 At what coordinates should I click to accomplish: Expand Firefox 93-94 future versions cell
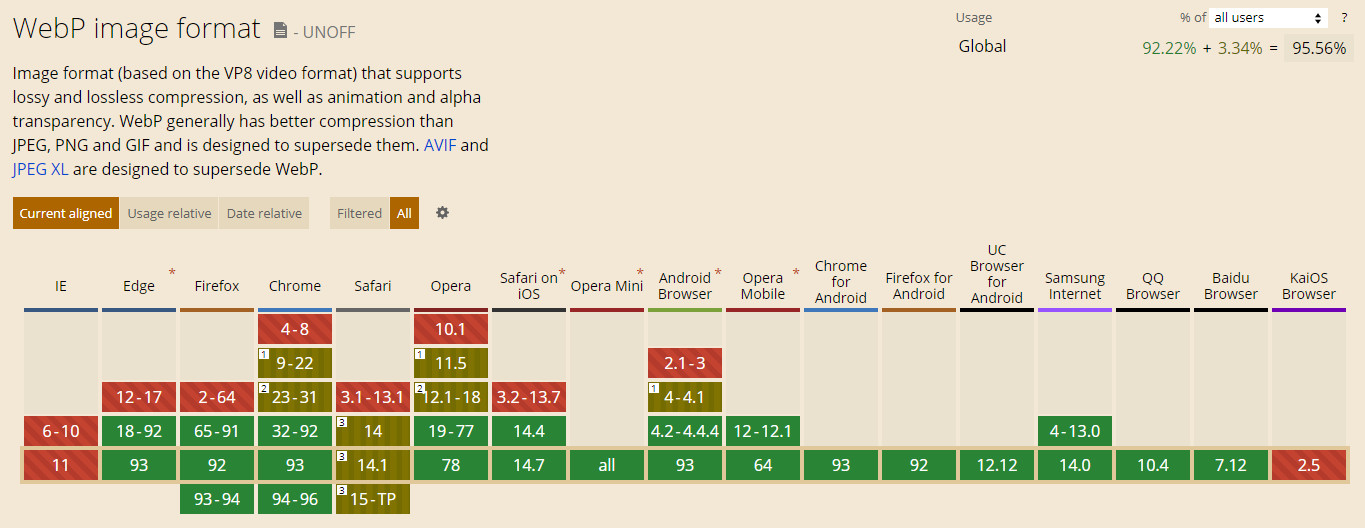tap(217, 499)
